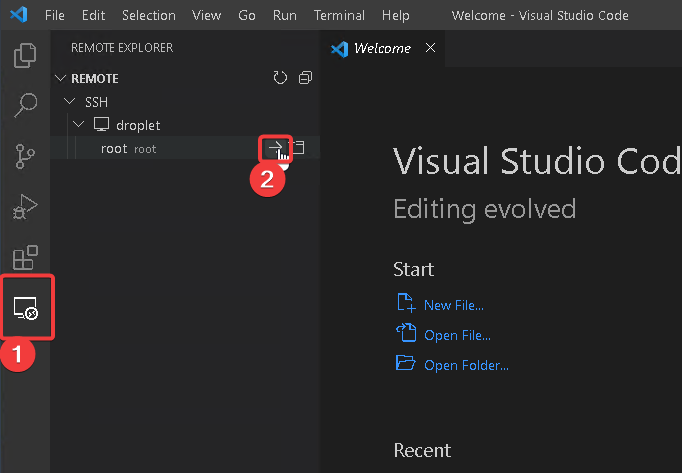Click the droplet monitor icon
This screenshot has height=473, width=682.
(101, 124)
